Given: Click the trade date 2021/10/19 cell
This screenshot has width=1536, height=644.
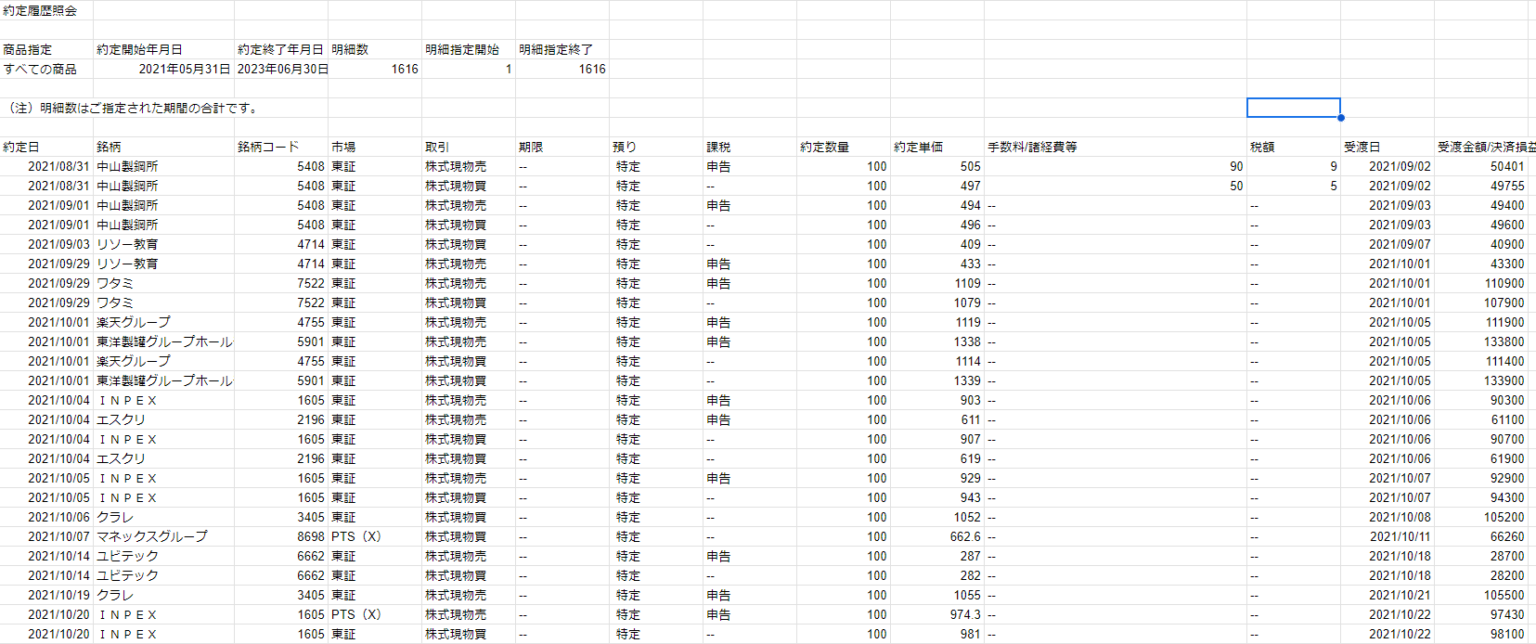Looking at the screenshot, I should coord(46,595).
